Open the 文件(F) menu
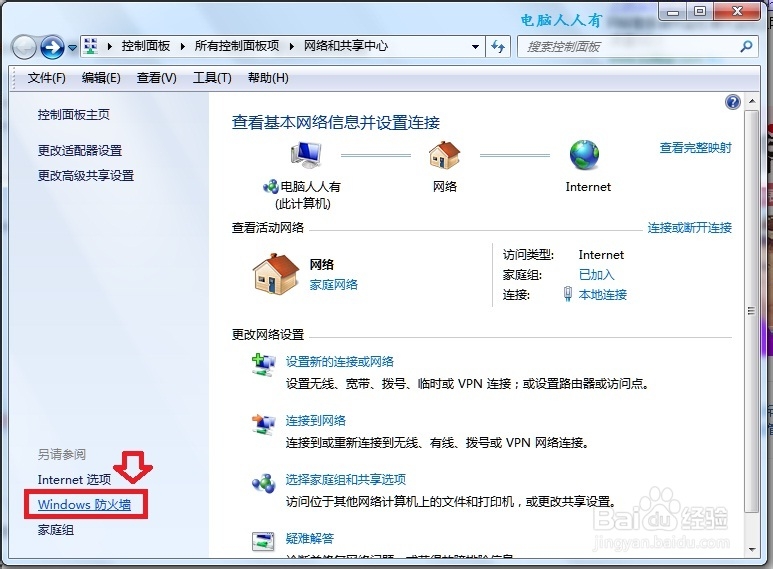773x569 pixels. point(46,78)
